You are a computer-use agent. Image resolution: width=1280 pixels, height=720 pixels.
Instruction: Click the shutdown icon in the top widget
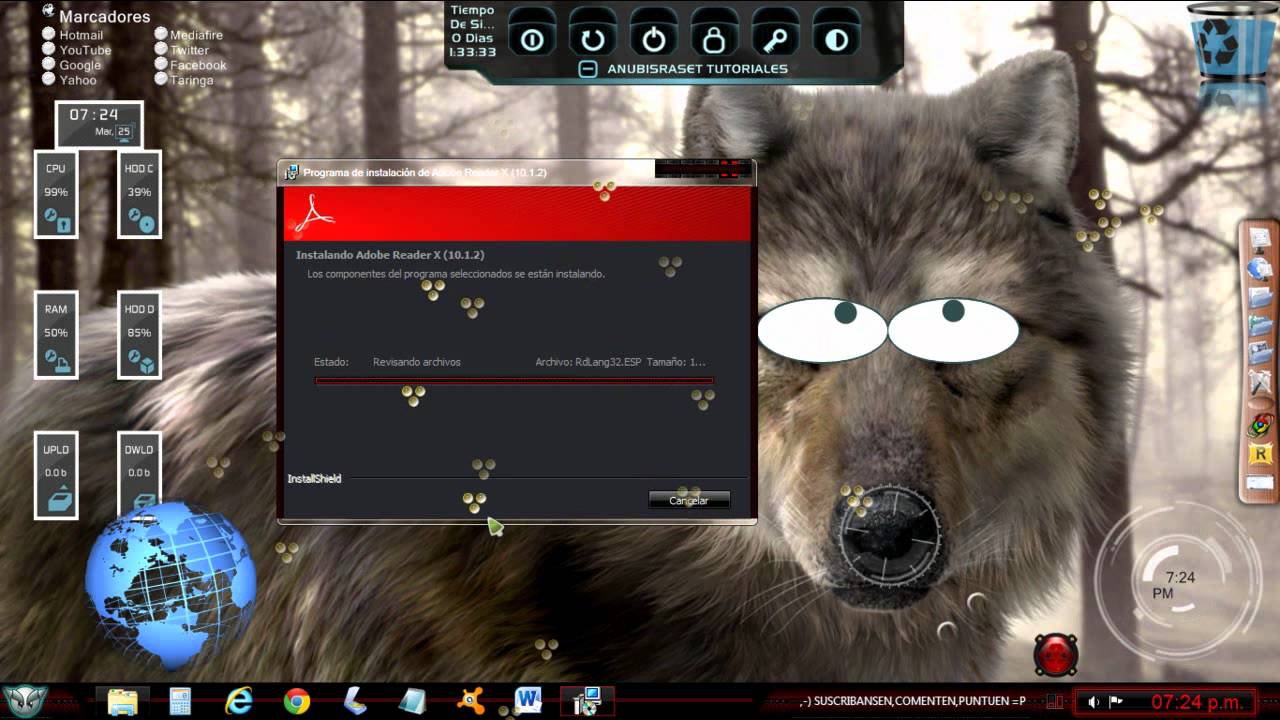coord(532,39)
